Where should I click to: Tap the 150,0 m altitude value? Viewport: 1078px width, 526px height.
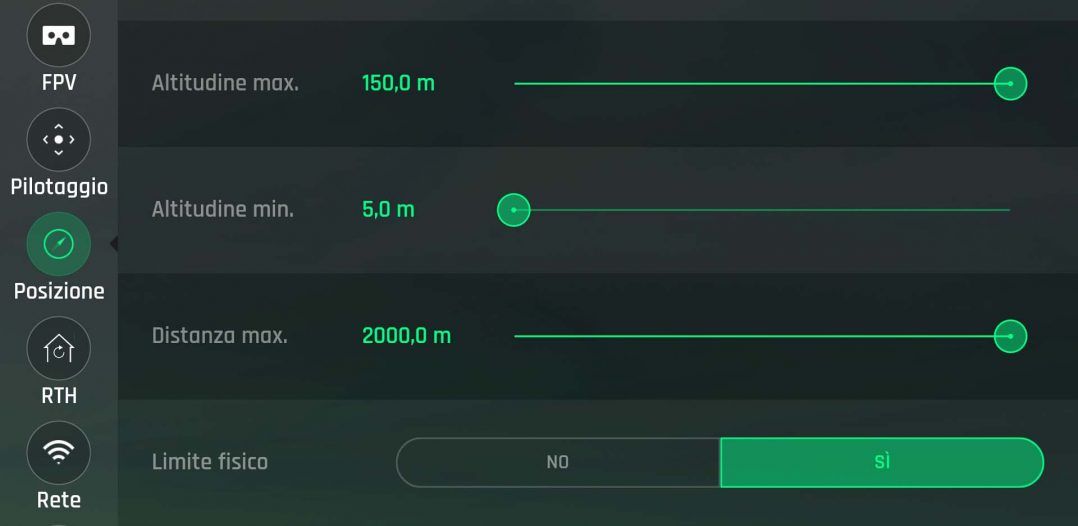click(x=398, y=83)
